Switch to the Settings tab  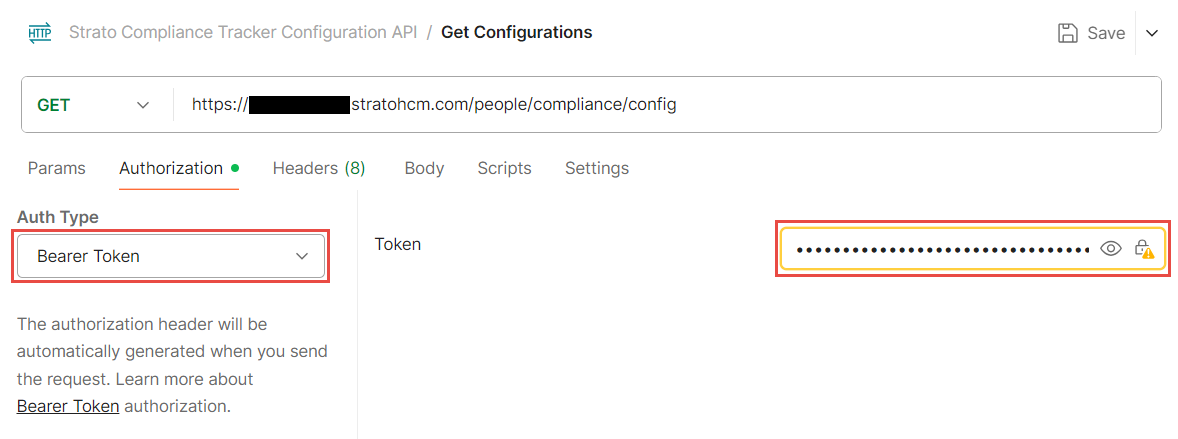[x=597, y=168]
